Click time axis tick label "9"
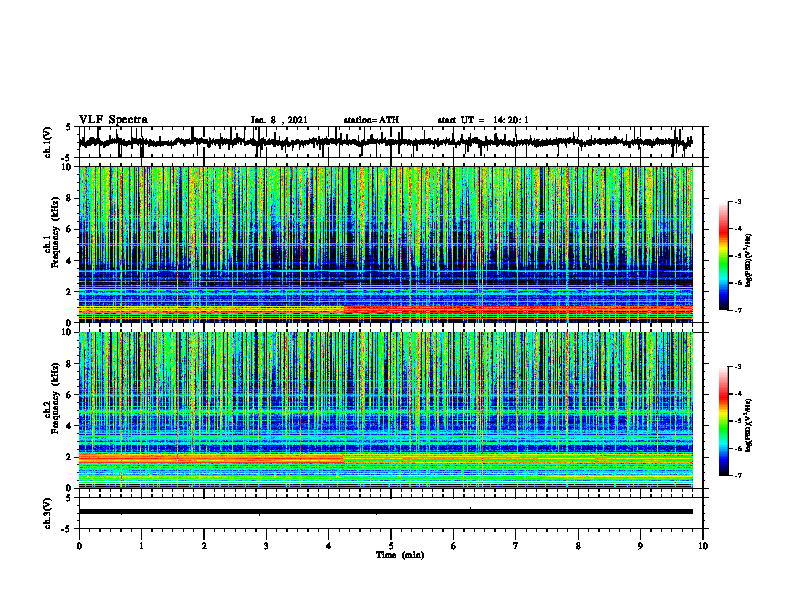Viewport: 792px width, 612px height. [640, 546]
